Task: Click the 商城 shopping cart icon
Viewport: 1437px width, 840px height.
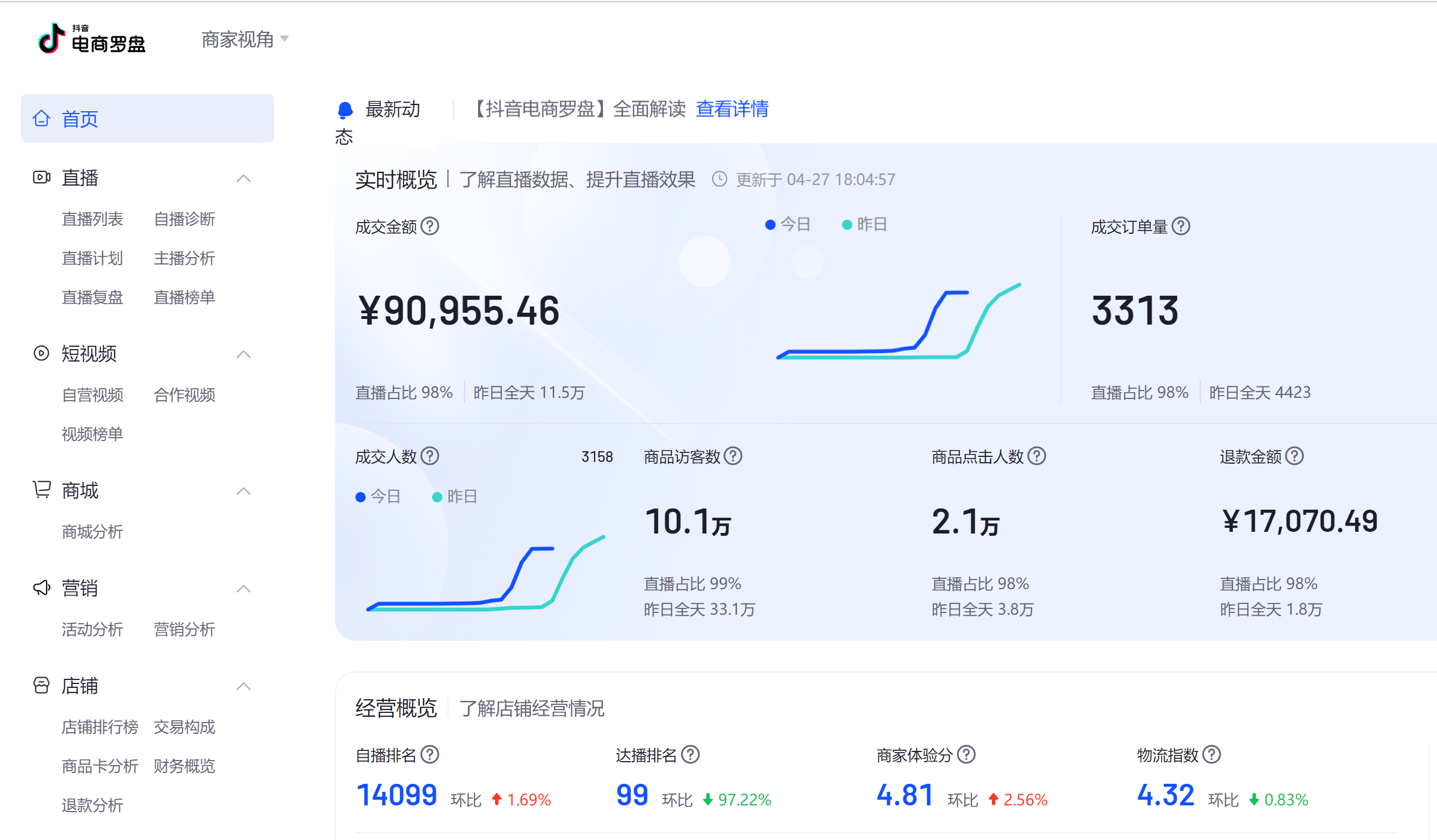Action: tap(41, 489)
